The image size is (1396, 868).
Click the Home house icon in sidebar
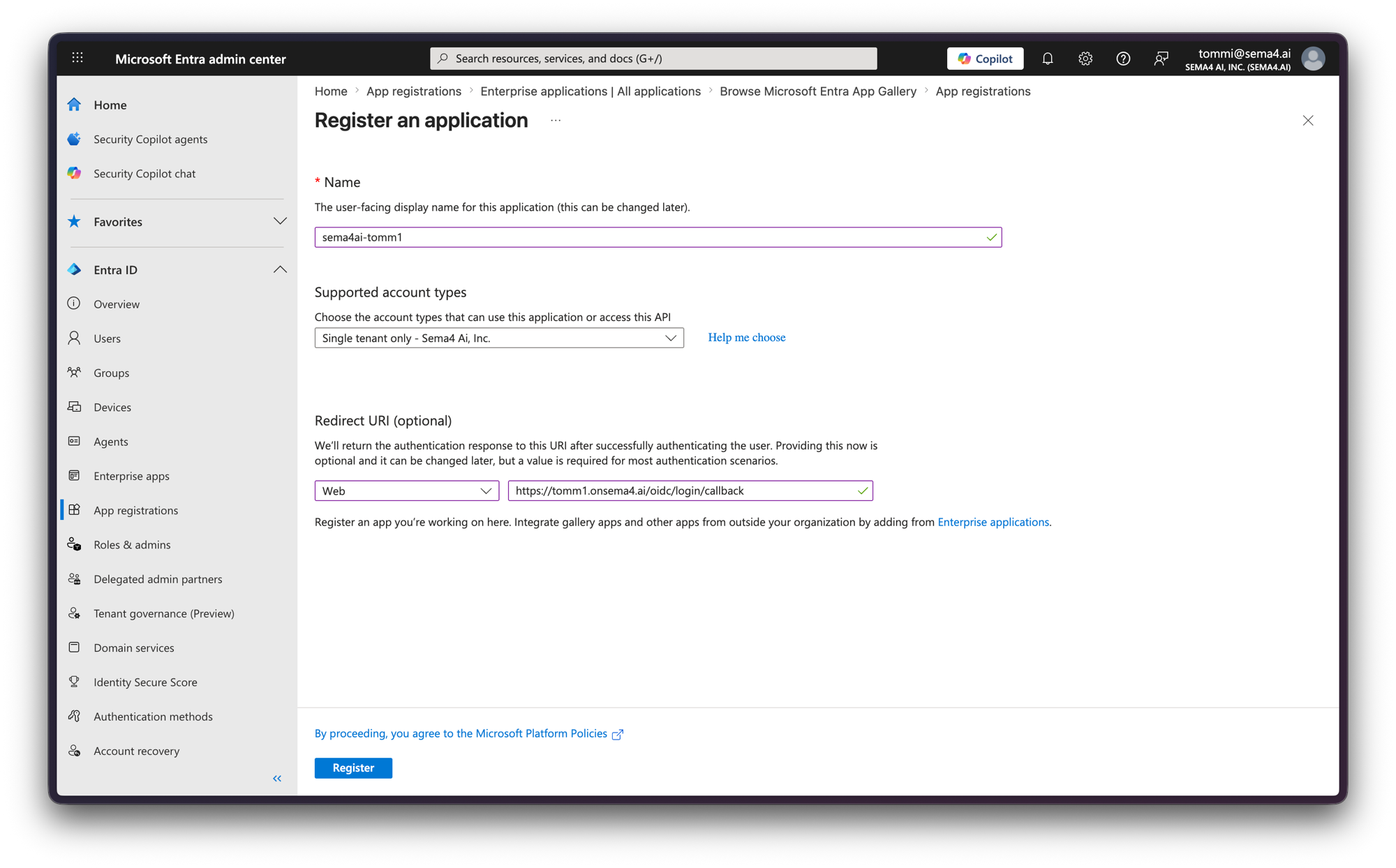point(75,105)
